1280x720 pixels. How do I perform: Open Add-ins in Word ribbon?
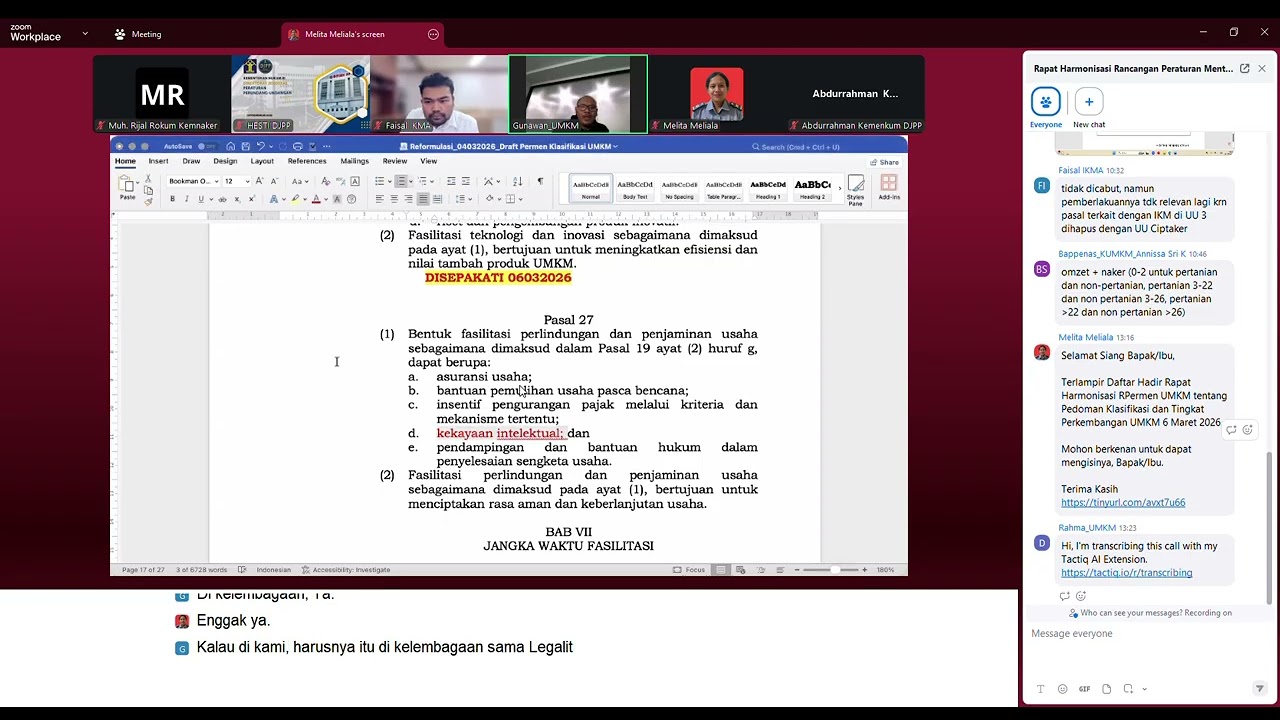889,189
